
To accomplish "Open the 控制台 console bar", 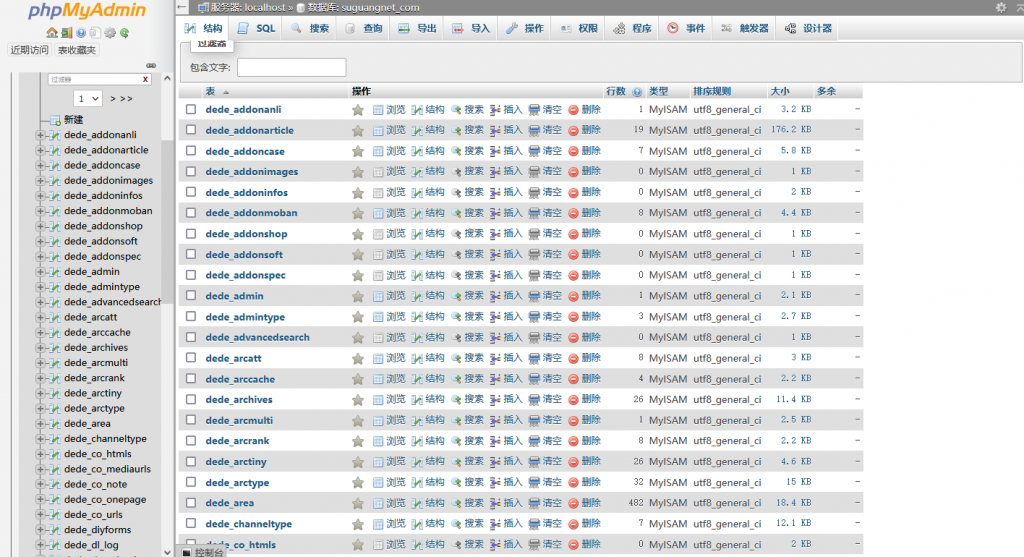I will pos(203,552).
